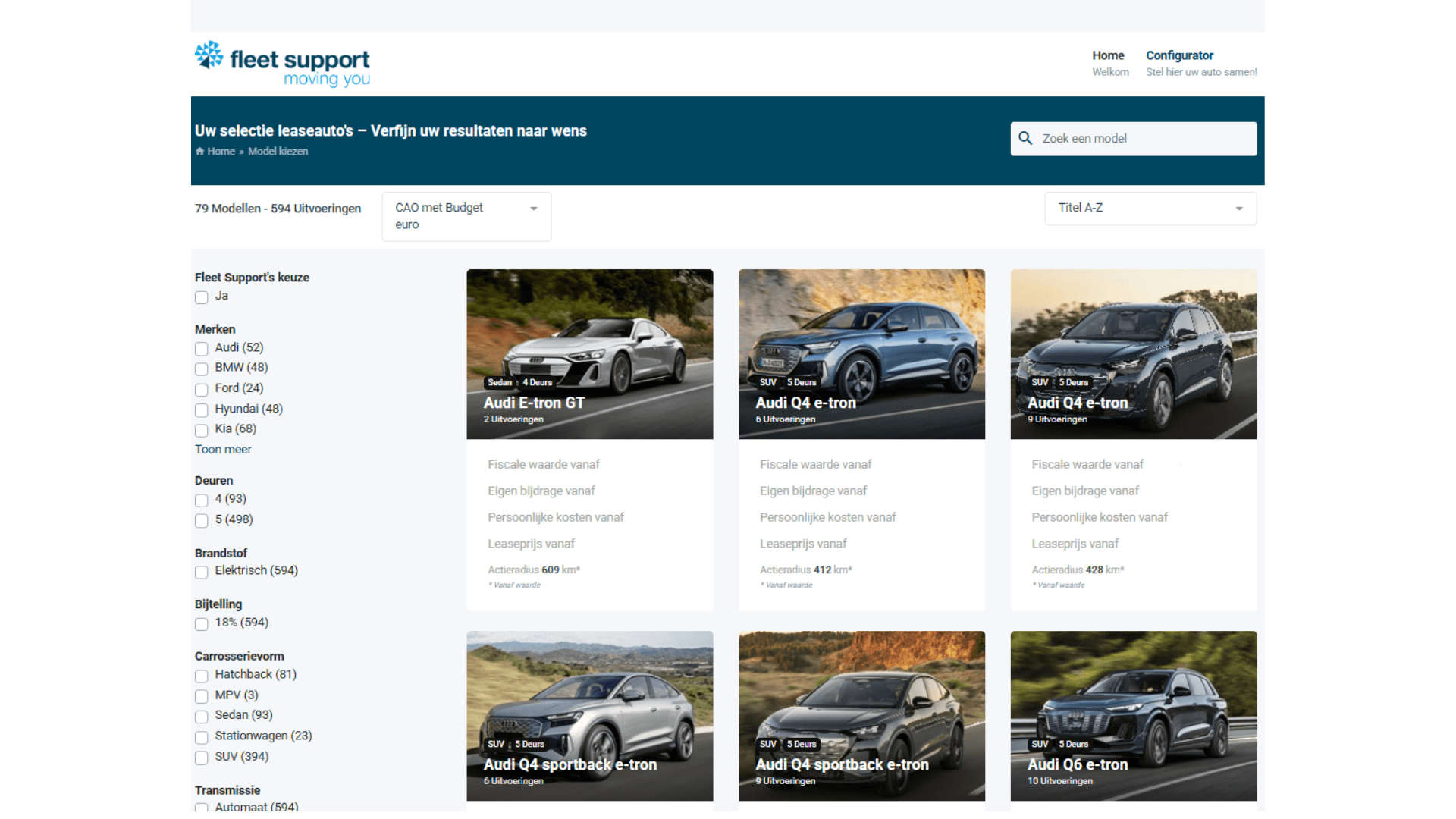The height and width of the screenshot is (819, 1456).
Task: Check the Sedan (93) body type filter
Action: (x=201, y=717)
